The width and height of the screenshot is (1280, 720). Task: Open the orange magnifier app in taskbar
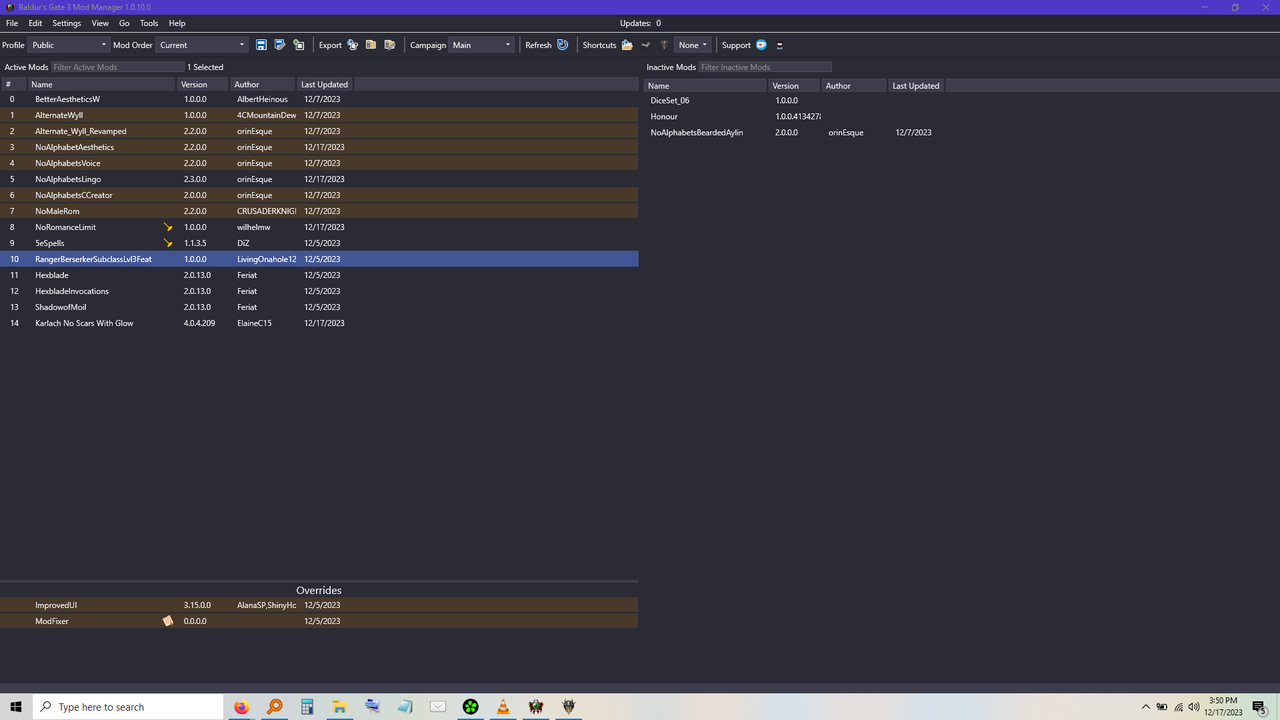coord(274,707)
